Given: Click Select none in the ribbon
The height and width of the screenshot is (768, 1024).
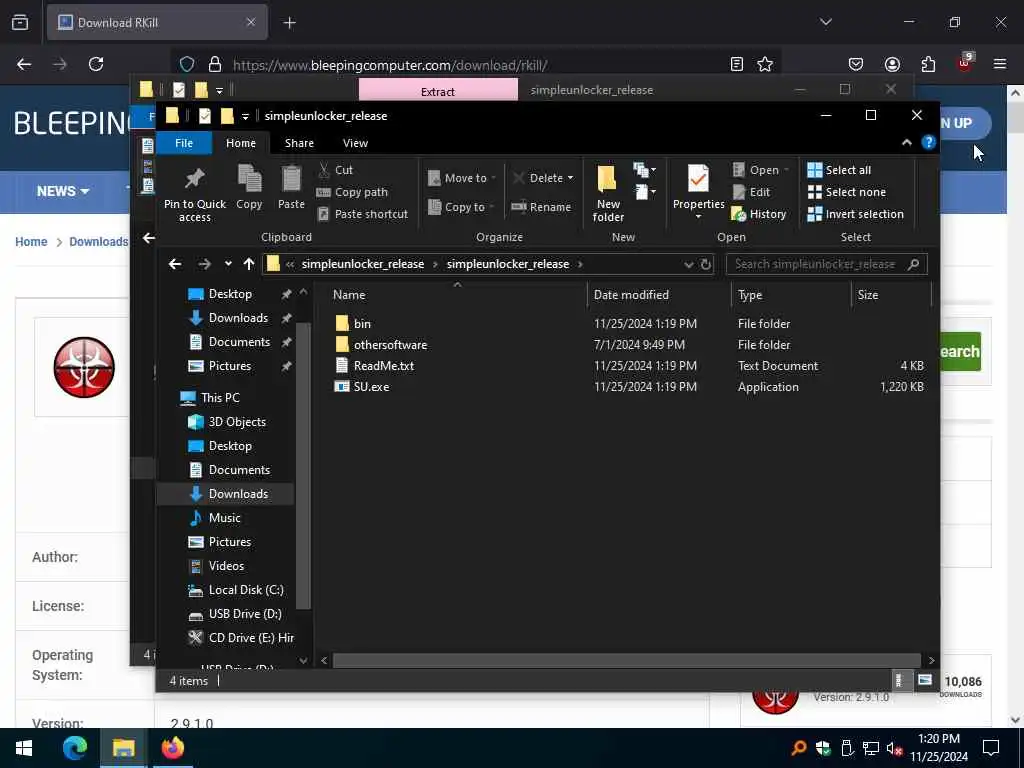Looking at the screenshot, I should (847, 192).
